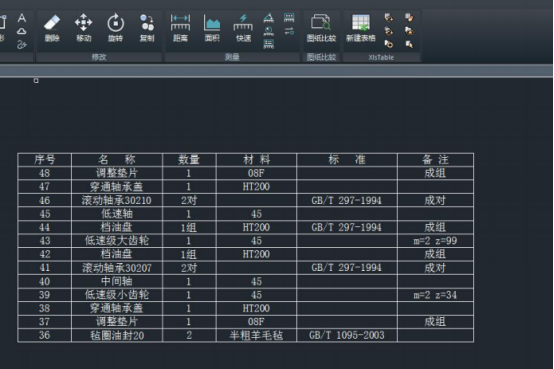Click the 修改 panel title
Viewport: 554px width, 369px height.
99,57
